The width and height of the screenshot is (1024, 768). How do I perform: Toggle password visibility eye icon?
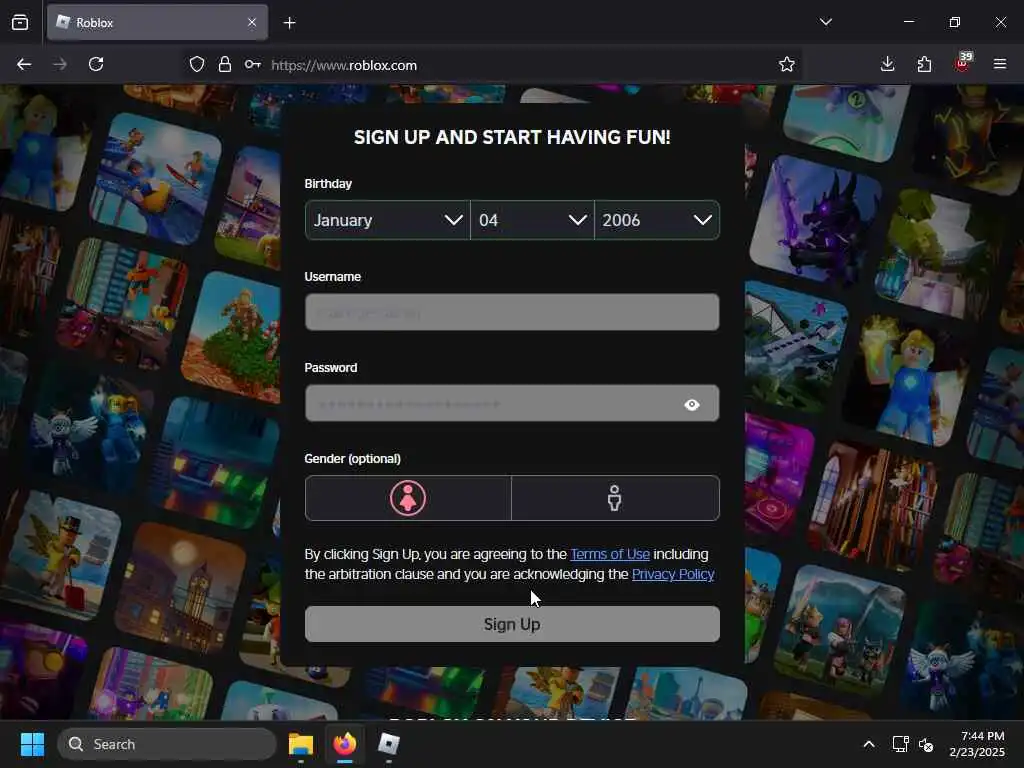click(692, 405)
